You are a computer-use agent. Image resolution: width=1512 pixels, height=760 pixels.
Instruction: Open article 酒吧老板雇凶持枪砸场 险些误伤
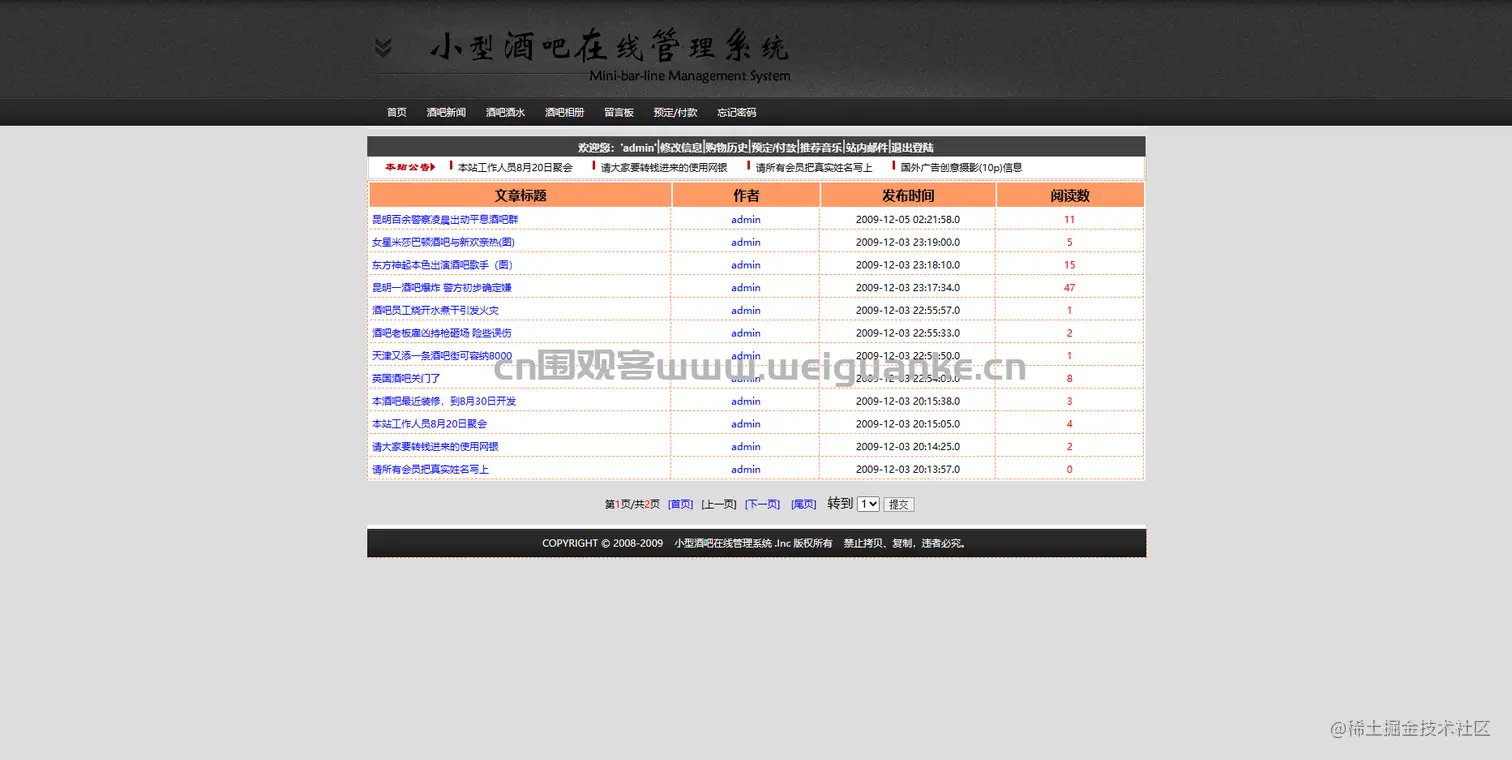[x=442, y=333]
